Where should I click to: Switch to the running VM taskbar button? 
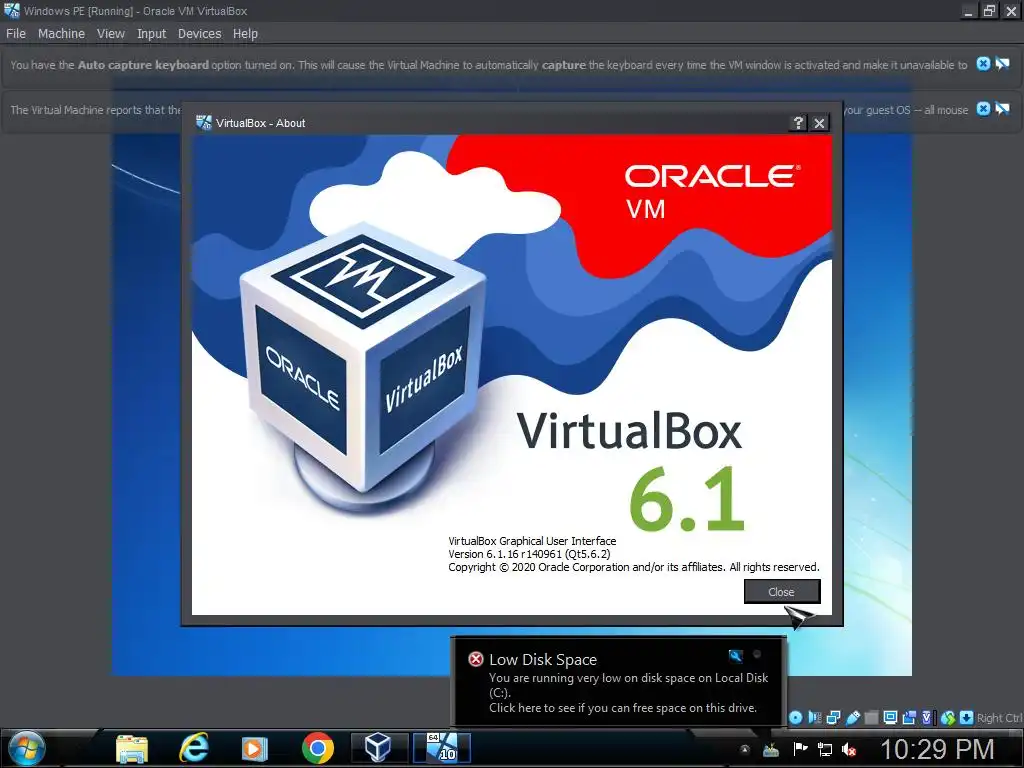[x=442, y=748]
